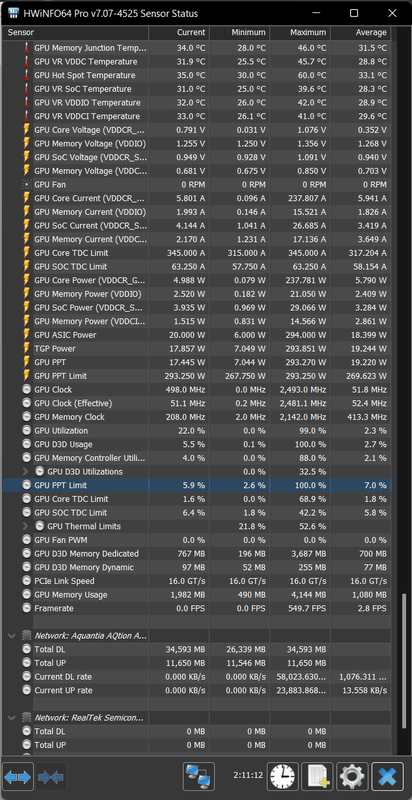Viewport: 412px width, 800px height.
Task: Select the GPU D3D Memory Dynamic row
Action: 197,567
